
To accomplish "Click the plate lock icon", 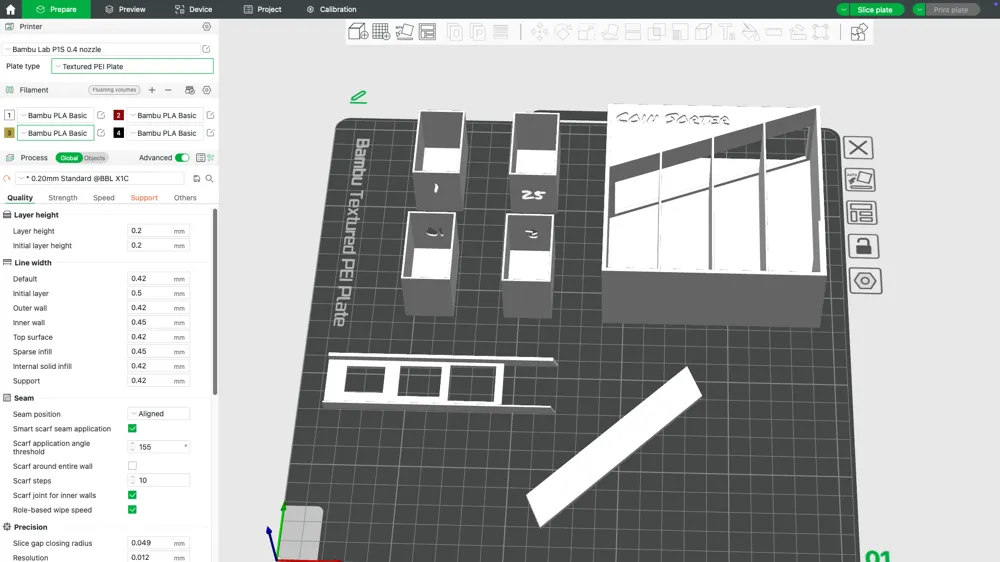I will point(862,246).
